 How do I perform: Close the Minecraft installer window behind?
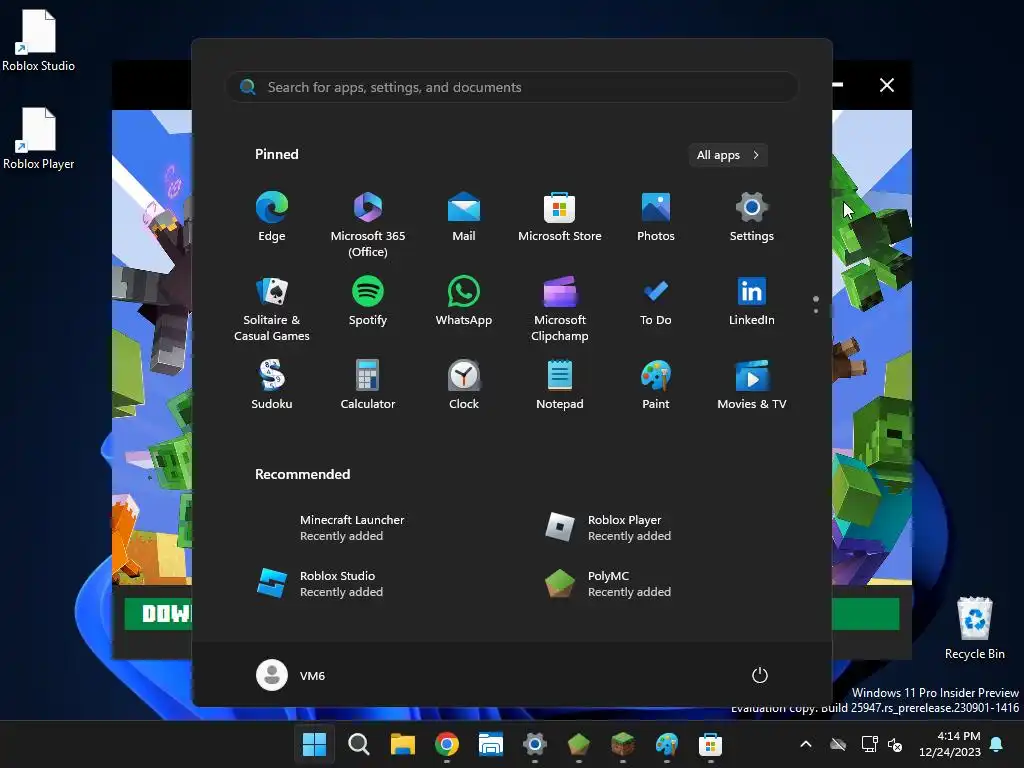click(886, 85)
